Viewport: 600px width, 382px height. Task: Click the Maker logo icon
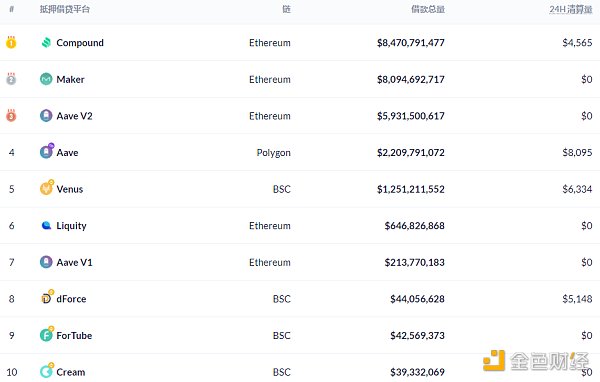tap(46, 79)
